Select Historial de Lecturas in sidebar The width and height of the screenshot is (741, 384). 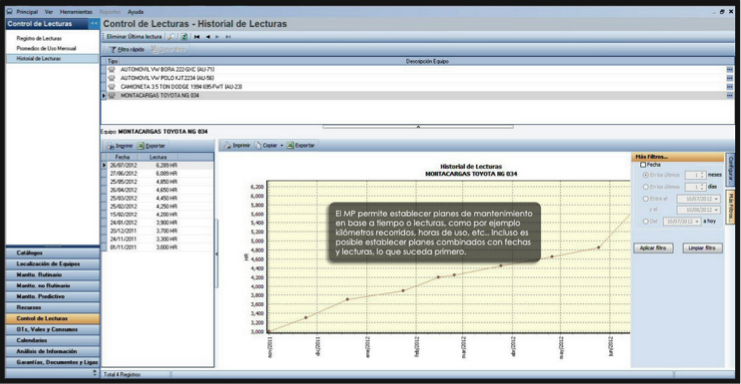[52, 59]
